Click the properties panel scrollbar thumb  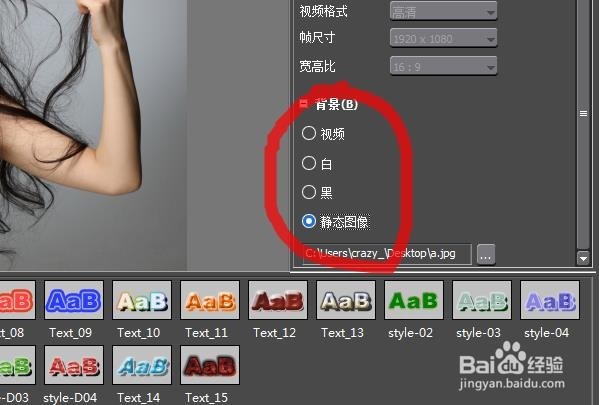(583, 113)
